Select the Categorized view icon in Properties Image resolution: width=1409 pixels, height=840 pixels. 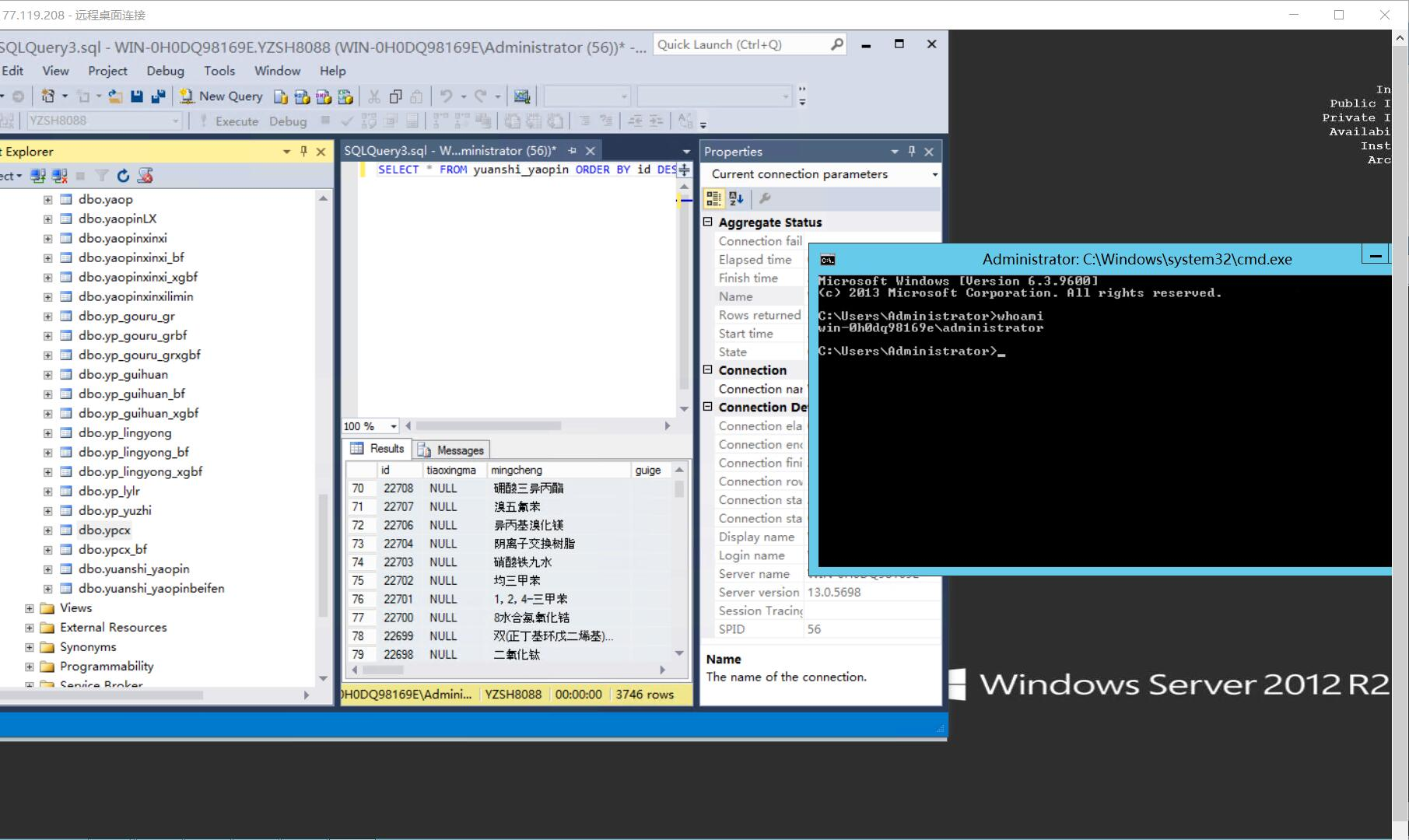(713, 199)
